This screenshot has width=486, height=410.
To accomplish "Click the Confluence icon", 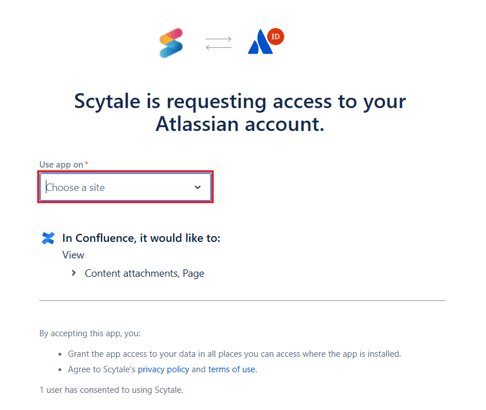I will tap(48, 238).
